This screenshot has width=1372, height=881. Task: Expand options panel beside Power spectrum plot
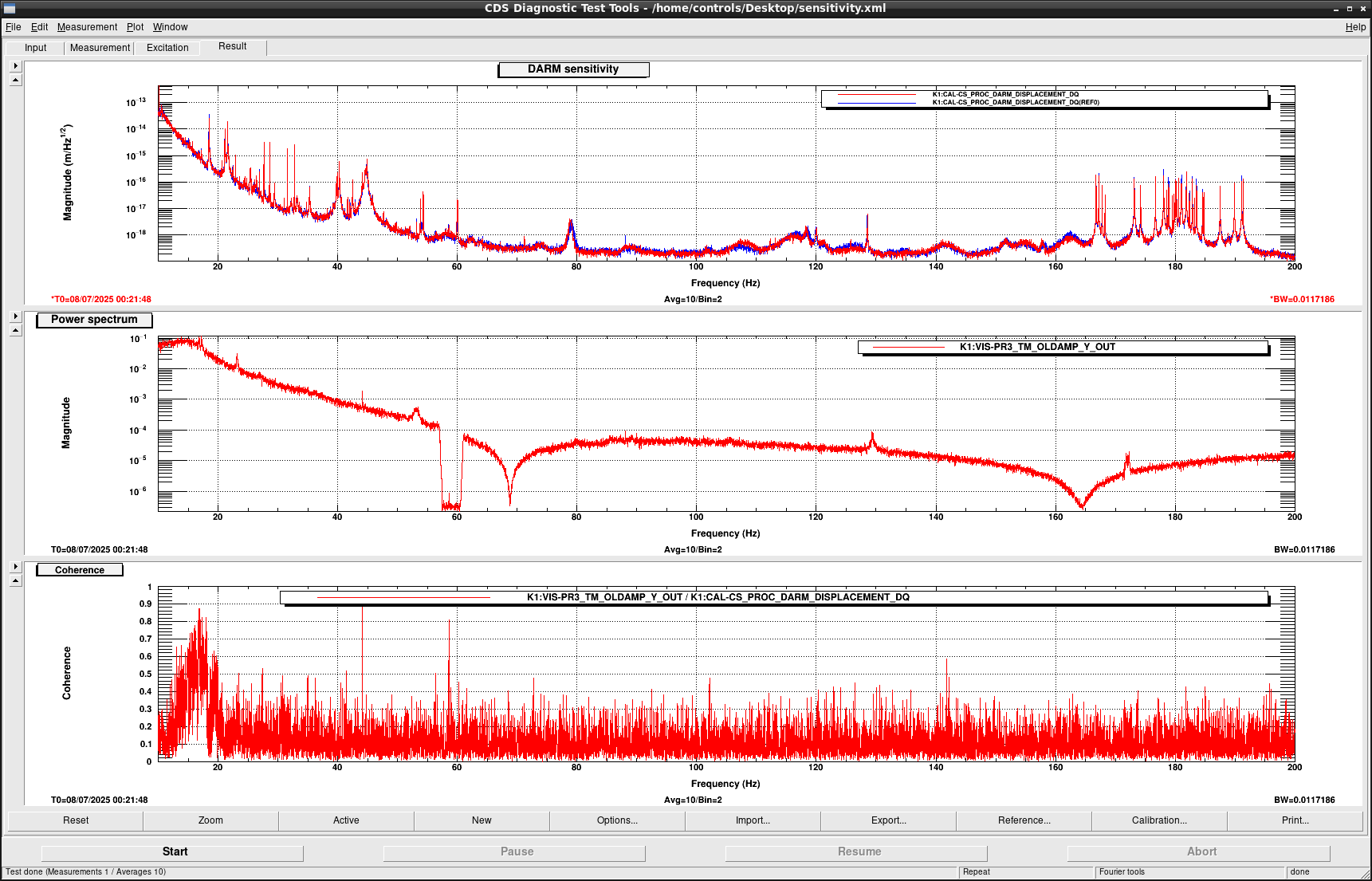click(x=15, y=317)
